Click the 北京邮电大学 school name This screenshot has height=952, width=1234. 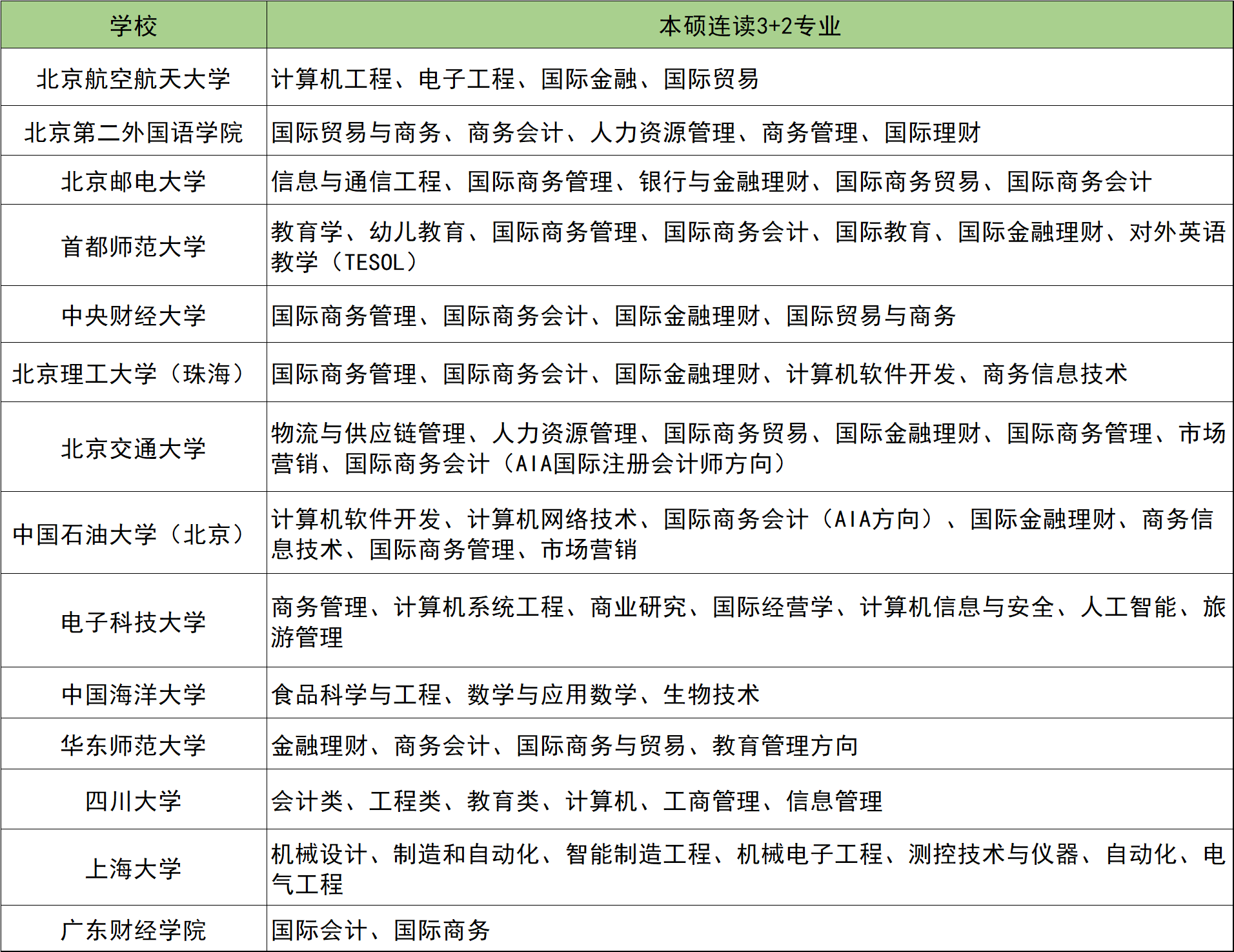(134, 181)
